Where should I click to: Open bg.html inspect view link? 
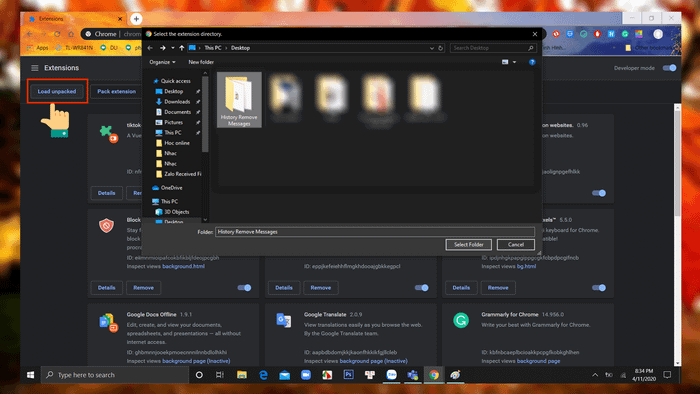point(526,266)
